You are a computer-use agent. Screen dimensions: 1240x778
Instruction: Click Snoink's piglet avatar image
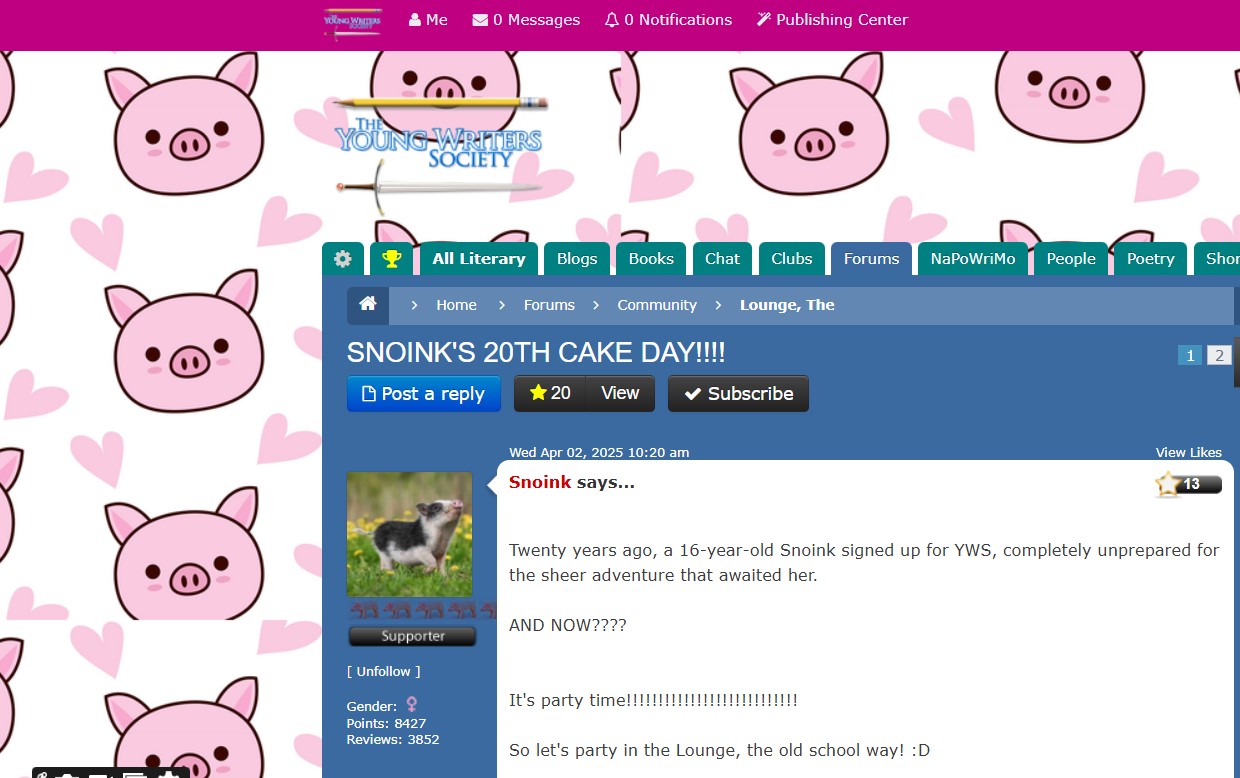pyautogui.click(x=409, y=534)
